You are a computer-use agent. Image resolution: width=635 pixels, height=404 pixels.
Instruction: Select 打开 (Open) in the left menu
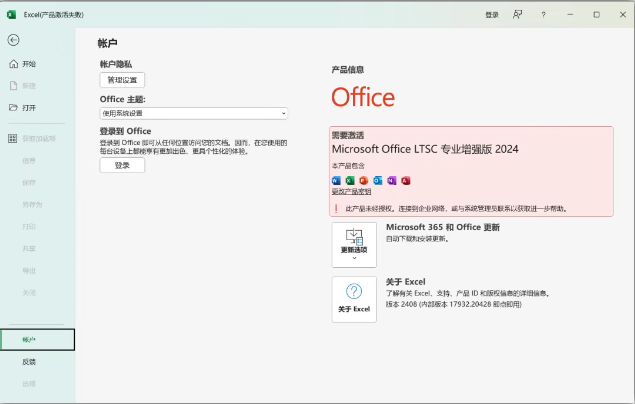[29, 107]
